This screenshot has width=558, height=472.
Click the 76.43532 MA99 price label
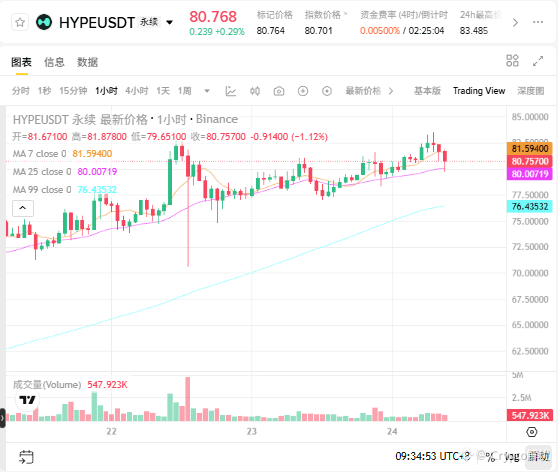(530, 206)
